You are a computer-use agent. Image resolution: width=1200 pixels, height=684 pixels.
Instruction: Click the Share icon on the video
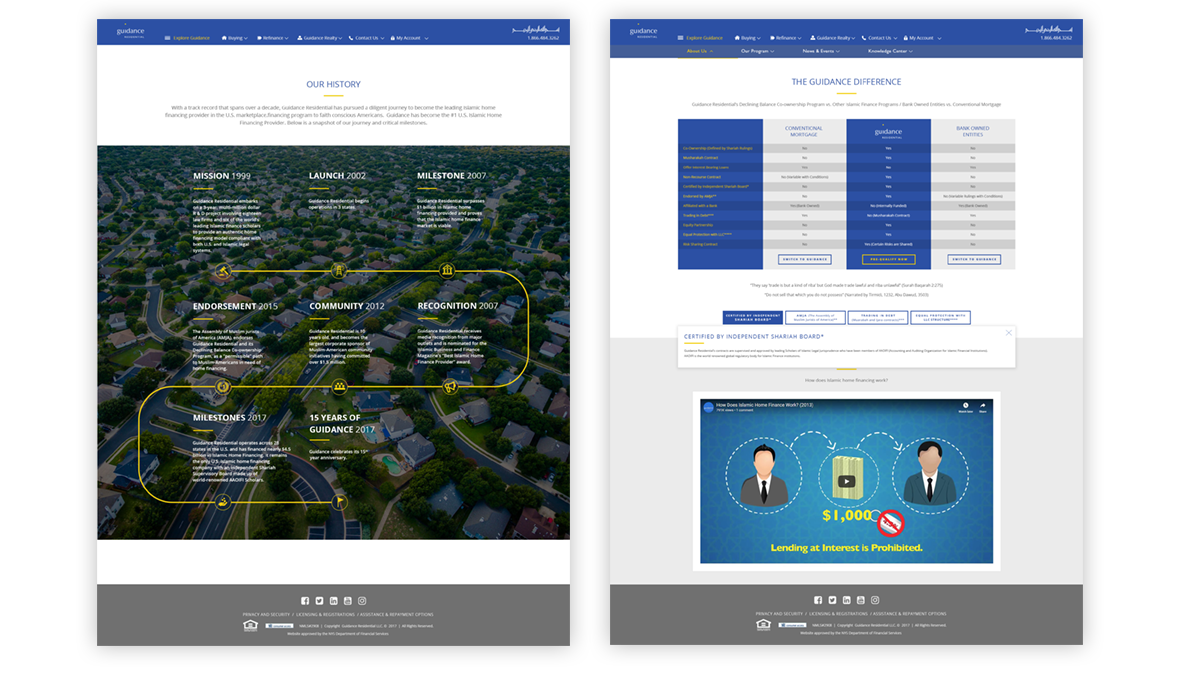[x=983, y=405]
